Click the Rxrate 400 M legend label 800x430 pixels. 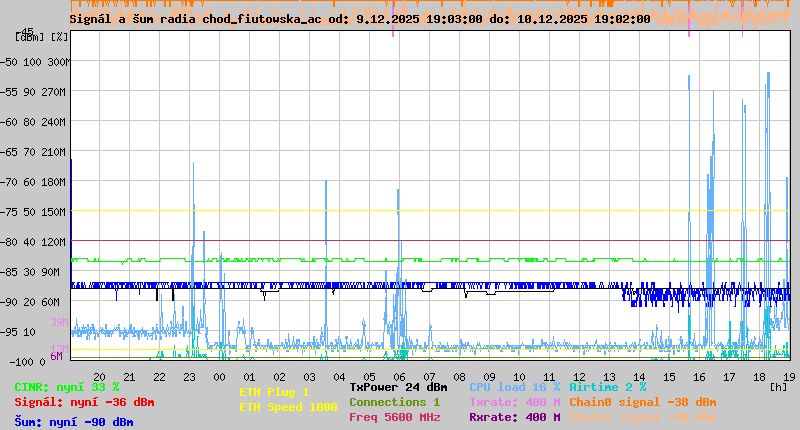514,417
